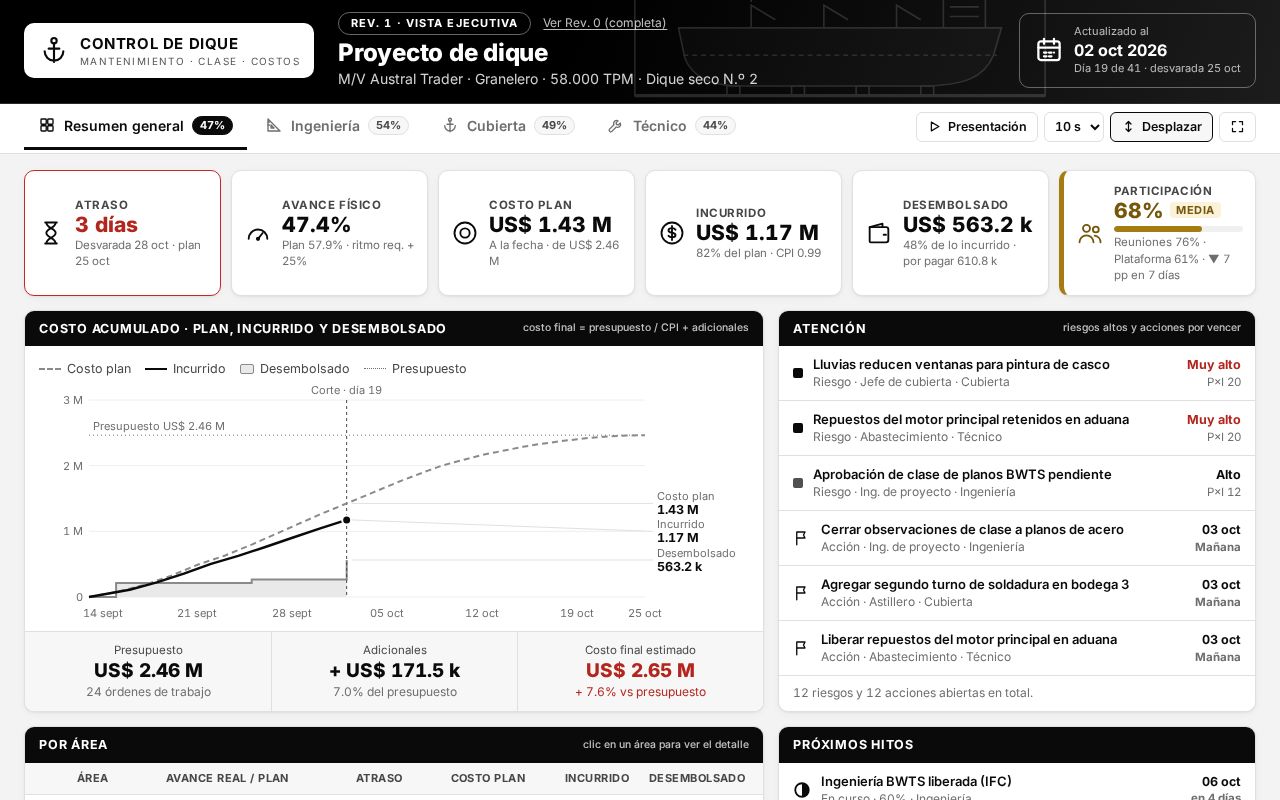Click the Liberar repuestos del motor principal row
Screen dimensions: 1280x800
pyautogui.click(x=1017, y=648)
